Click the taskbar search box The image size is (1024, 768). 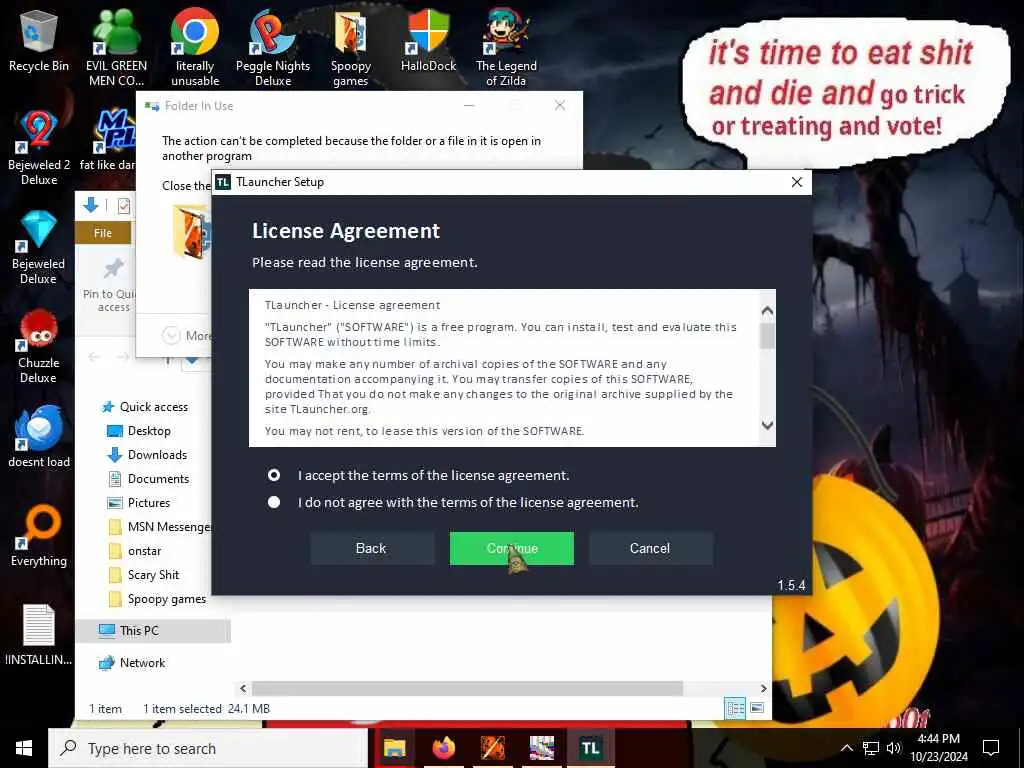coord(208,748)
